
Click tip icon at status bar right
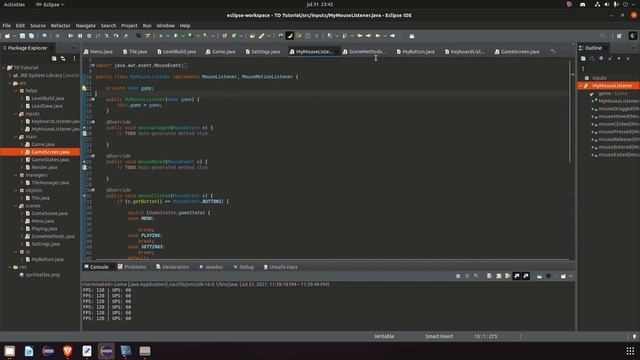(634, 337)
